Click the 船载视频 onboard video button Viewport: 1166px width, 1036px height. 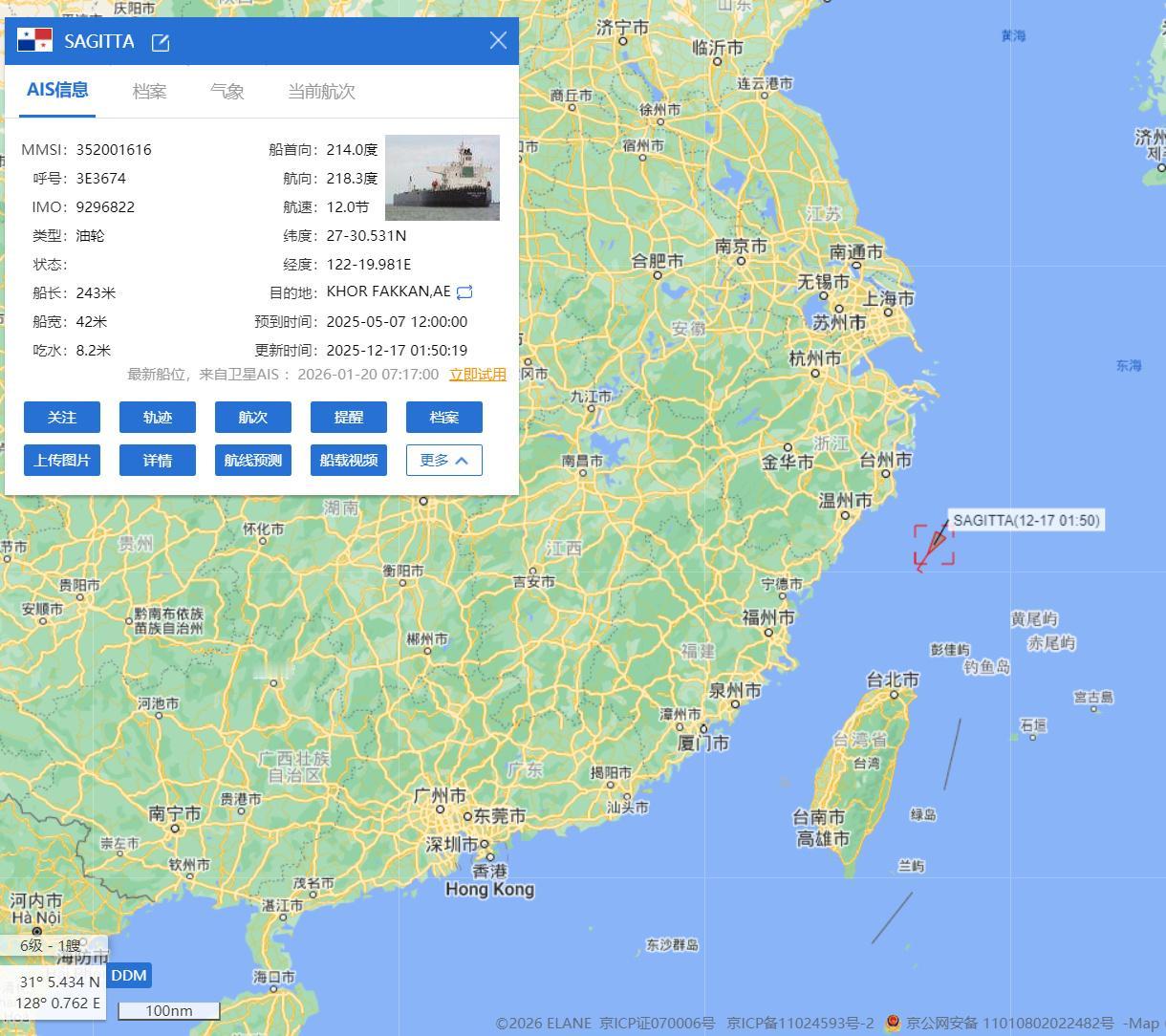click(349, 460)
